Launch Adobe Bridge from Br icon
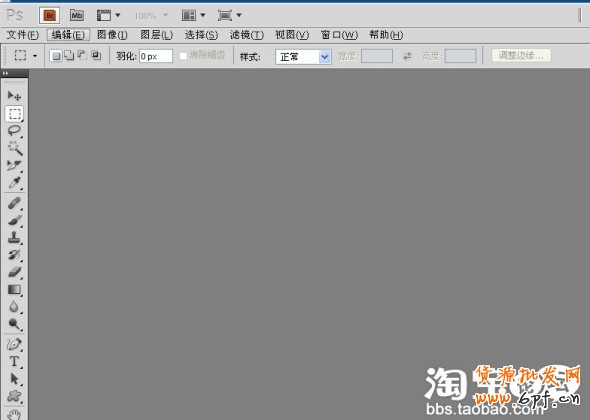Screen dimensions: 590x420 tap(49, 16)
